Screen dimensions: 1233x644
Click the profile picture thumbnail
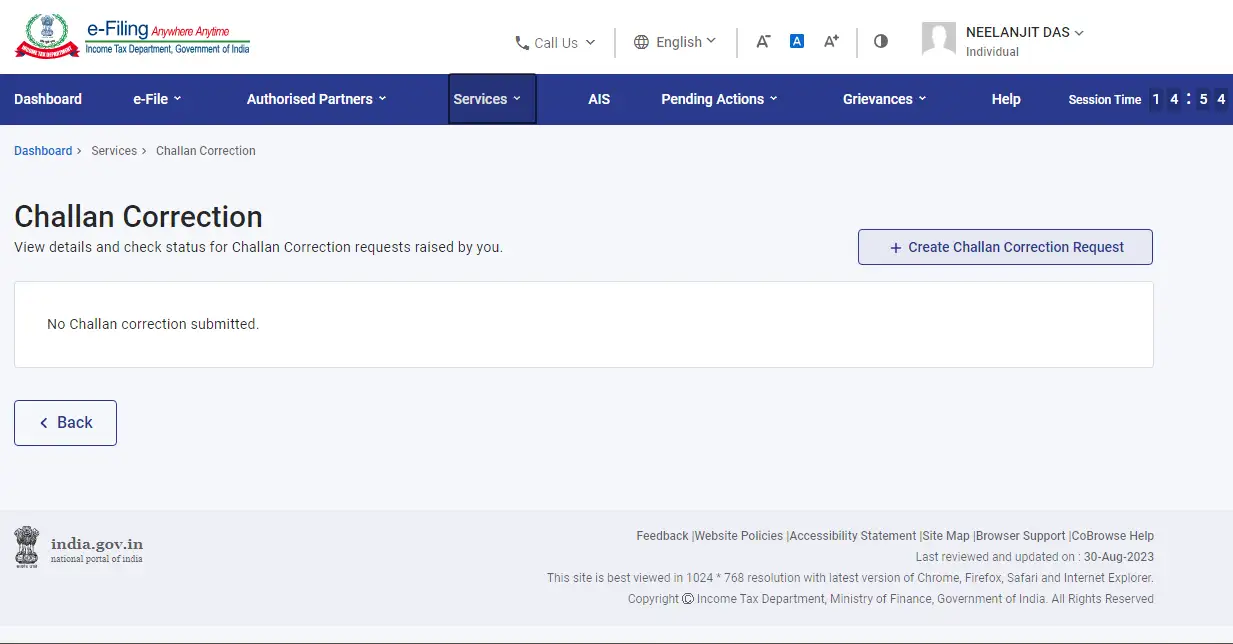[938, 40]
